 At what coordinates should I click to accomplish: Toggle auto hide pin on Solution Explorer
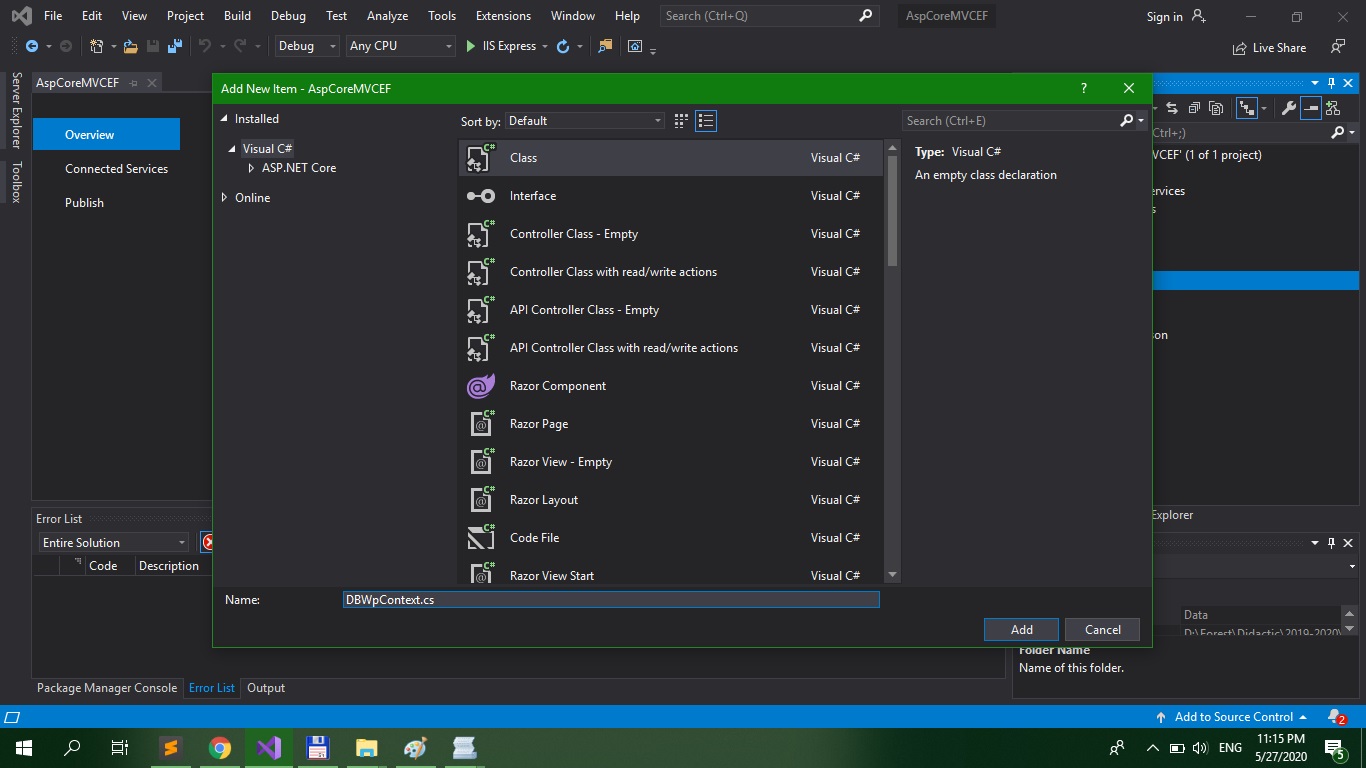(x=1331, y=83)
